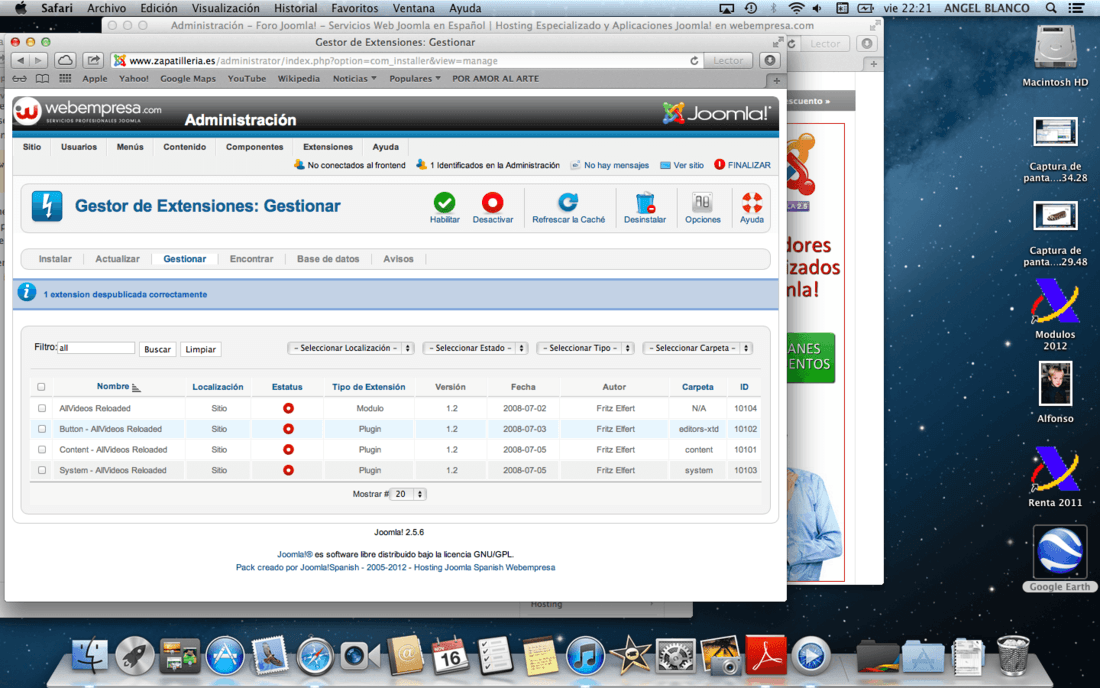Check the AllVideos Reloaded Modulo row checkbox
This screenshot has height=688, width=1100.
coord(41,408)
